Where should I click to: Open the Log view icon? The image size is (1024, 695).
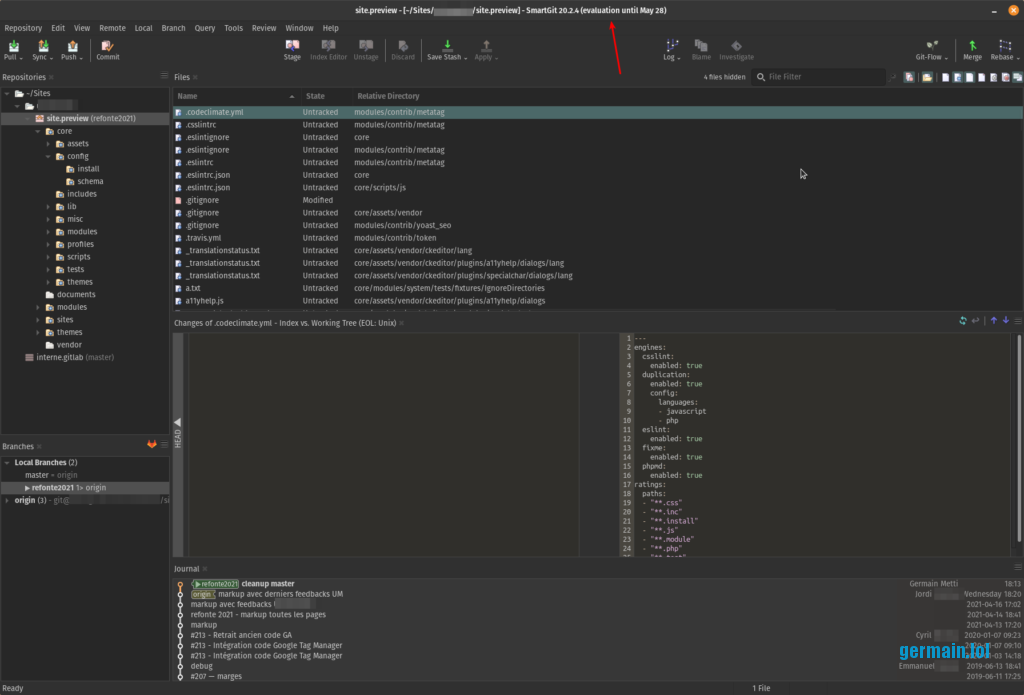671,47
